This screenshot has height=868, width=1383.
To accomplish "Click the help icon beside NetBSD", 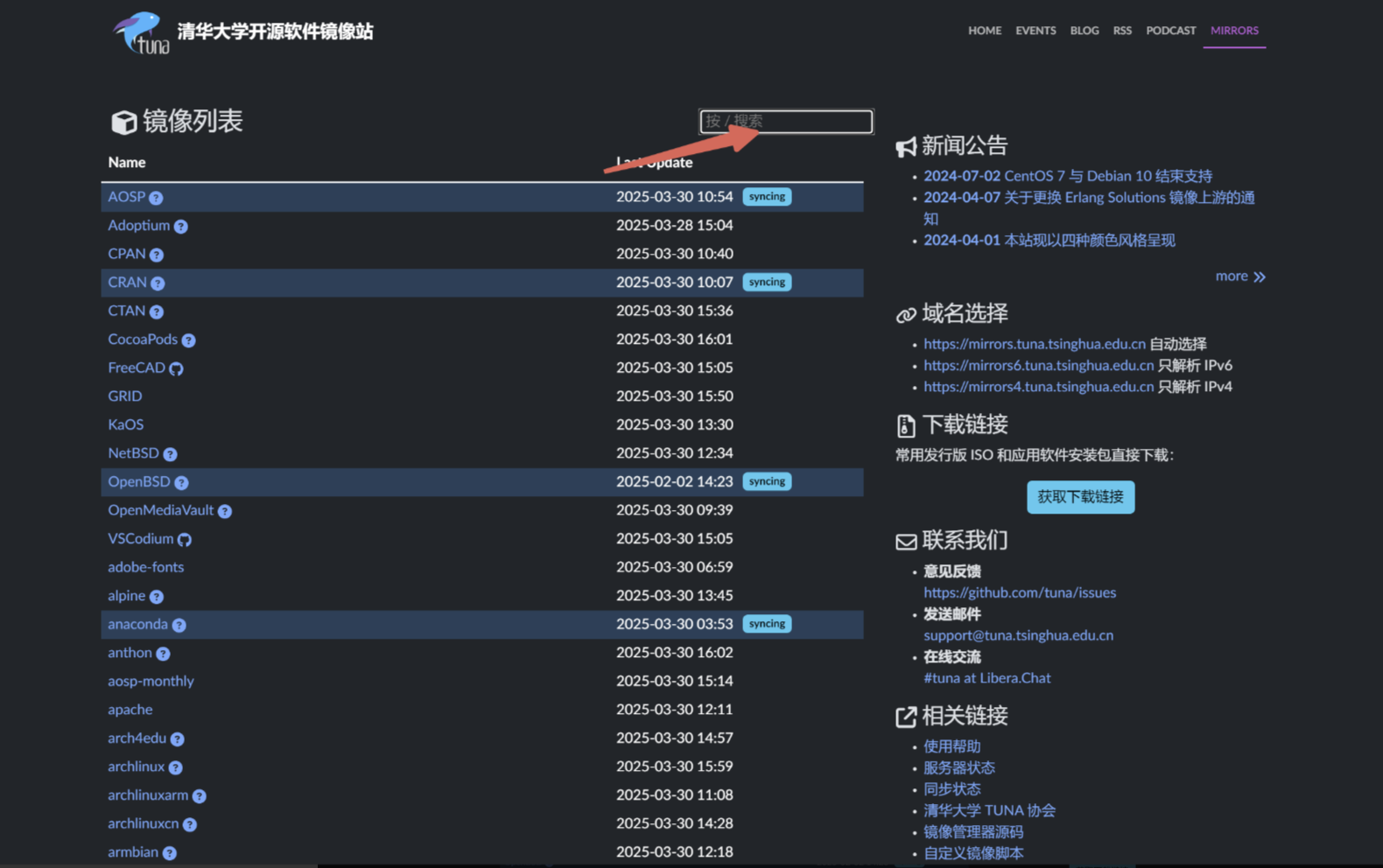I will [170, 454].
